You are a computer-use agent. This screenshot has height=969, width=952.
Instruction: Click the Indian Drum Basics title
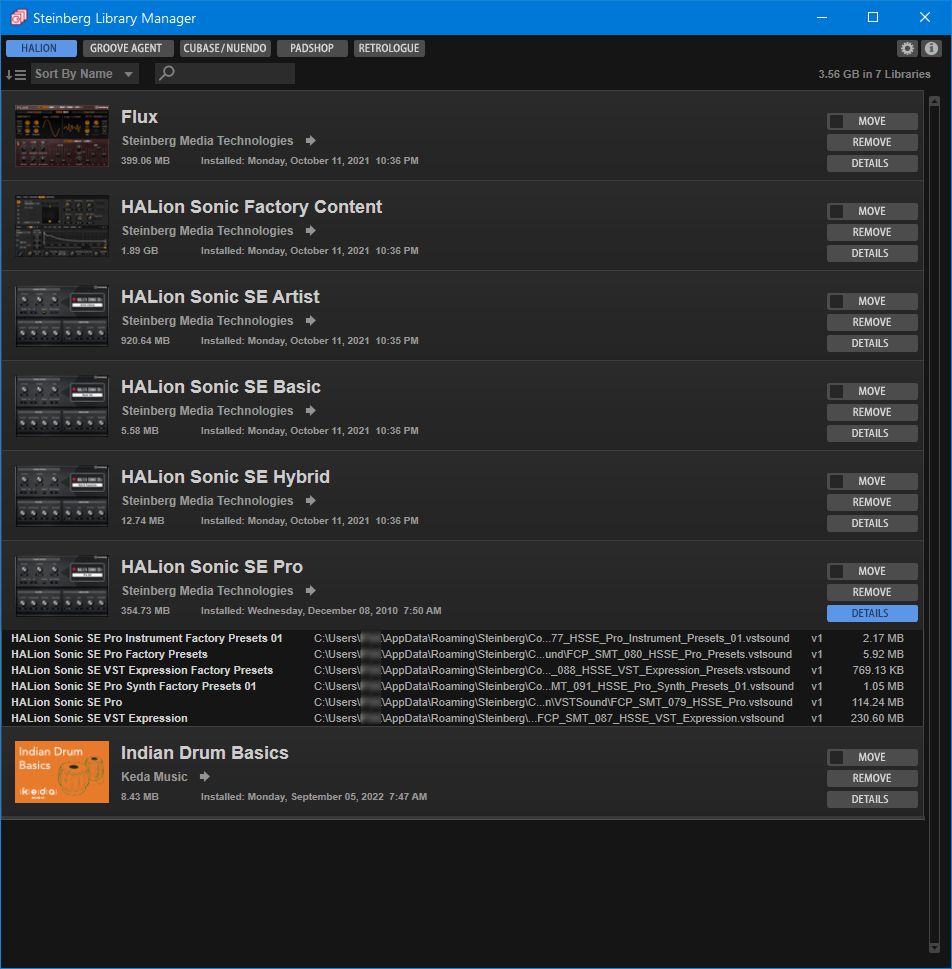[x=205, y=753]
